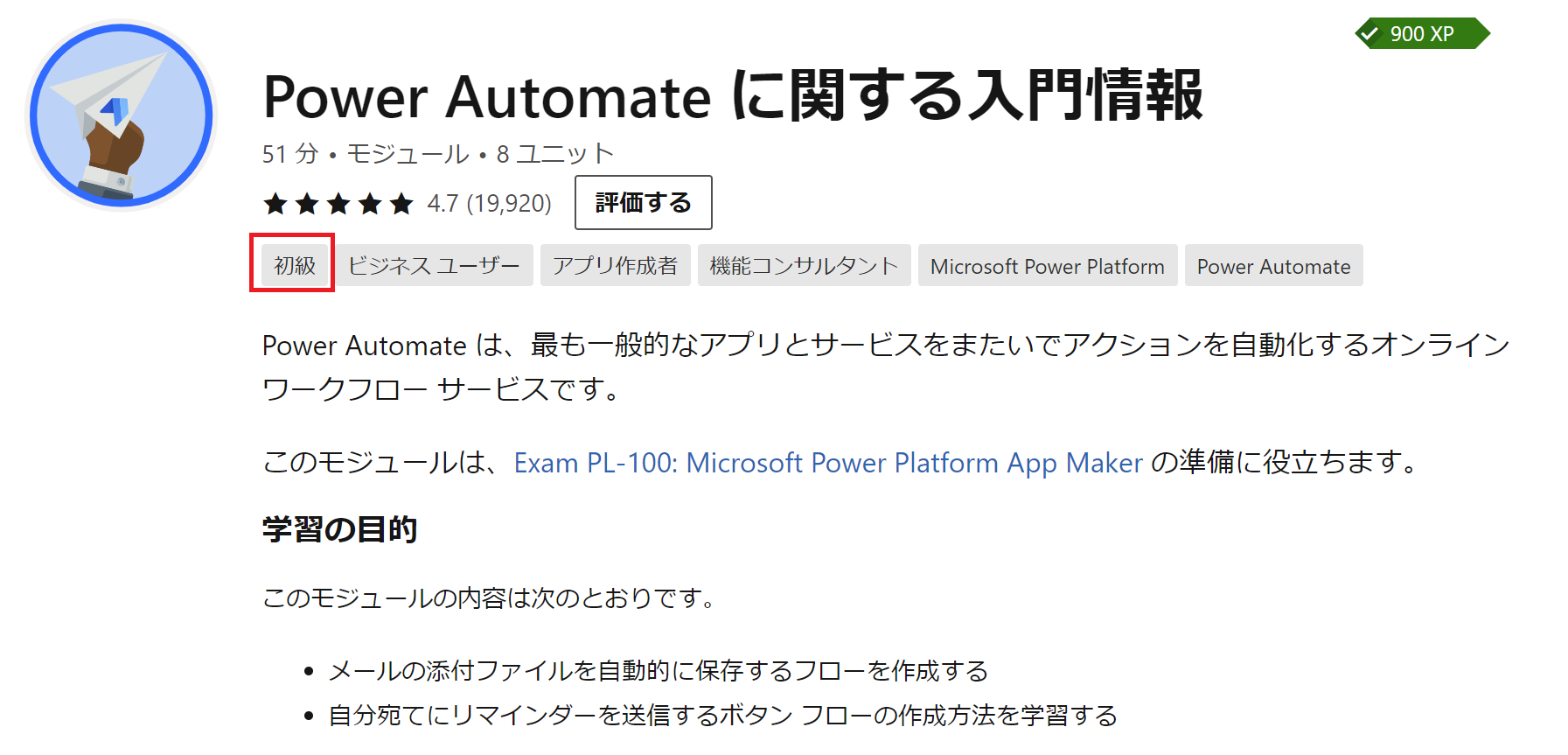Screen dimensions: 1568x755
Task: Open the Exam PL-100 App Maker link
Action: (x=827, y=462)
